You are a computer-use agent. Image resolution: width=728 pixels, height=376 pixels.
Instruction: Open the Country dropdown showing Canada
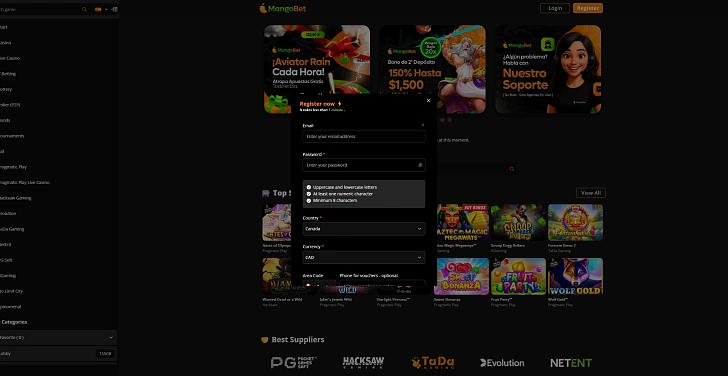pyautogui.click(x=364, y=229)
